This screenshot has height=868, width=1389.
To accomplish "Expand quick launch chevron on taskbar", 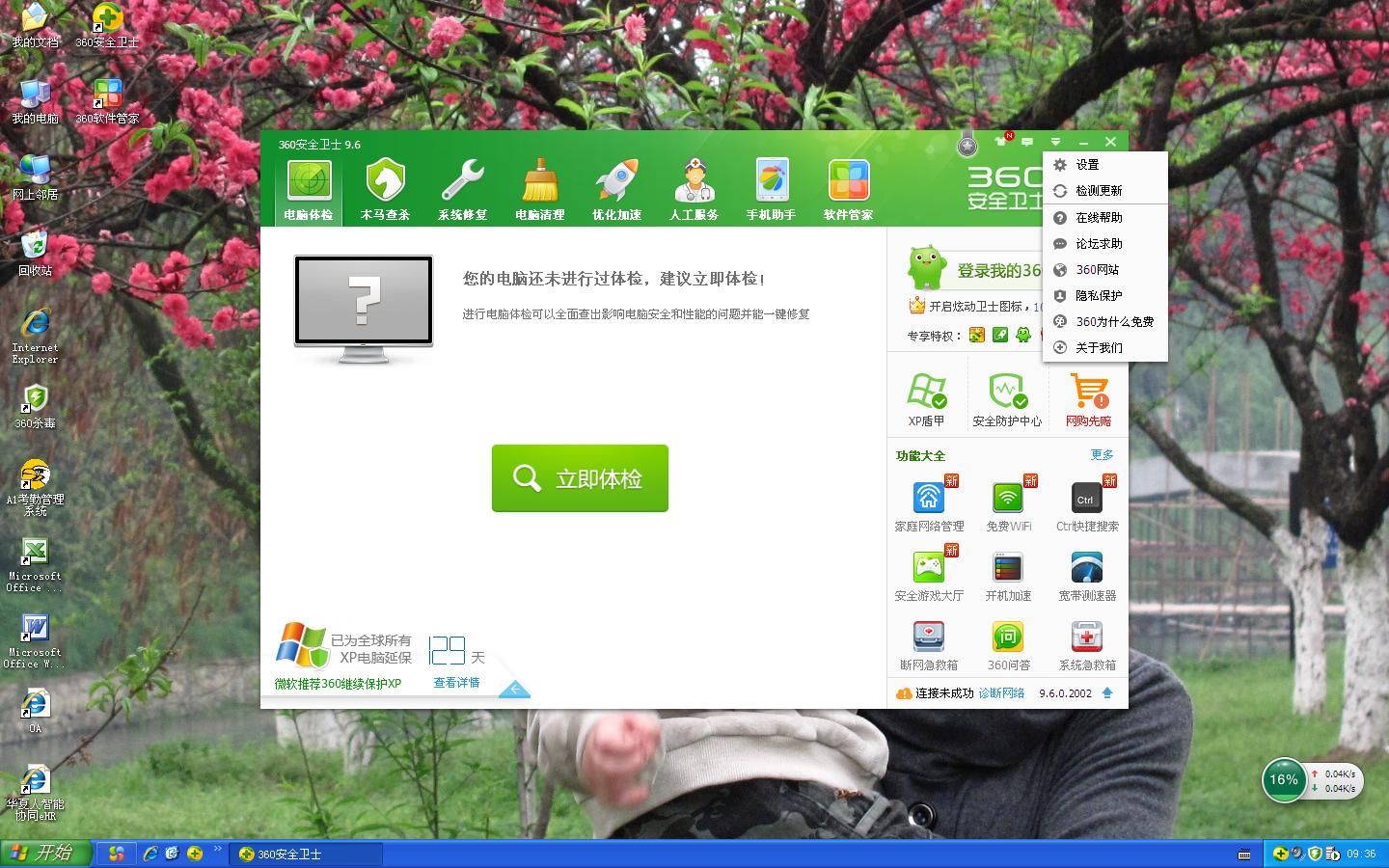I will (x=218, y=850).
